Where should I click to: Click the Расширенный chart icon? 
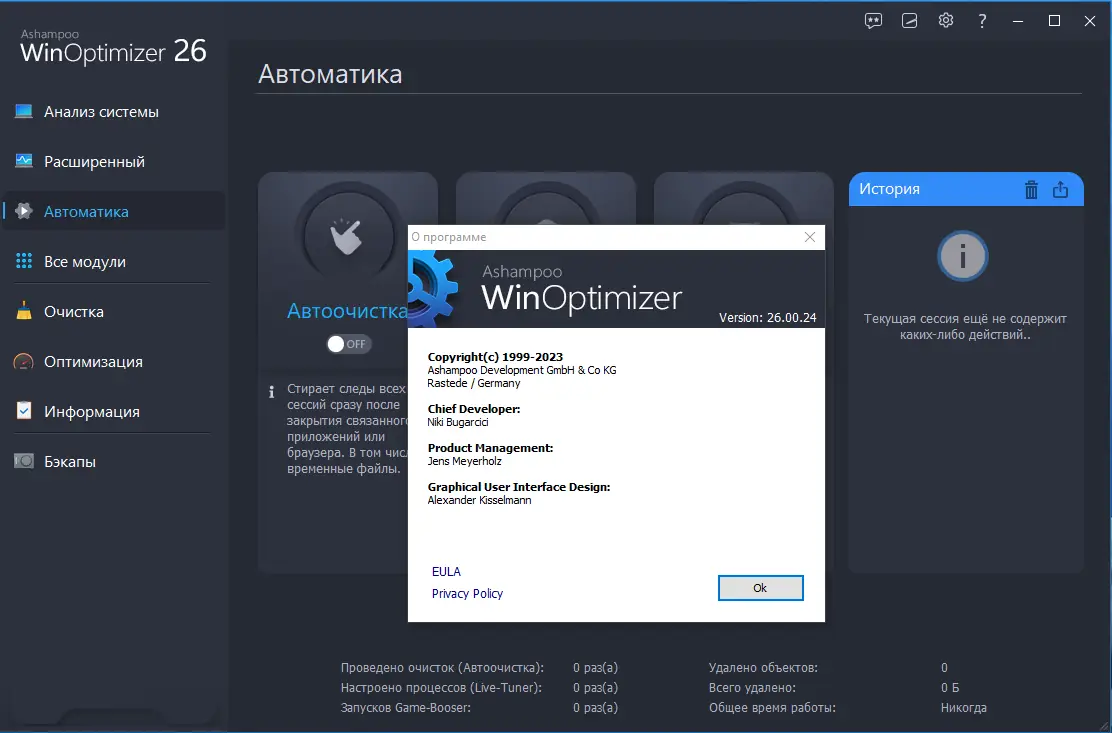point(23,161)
